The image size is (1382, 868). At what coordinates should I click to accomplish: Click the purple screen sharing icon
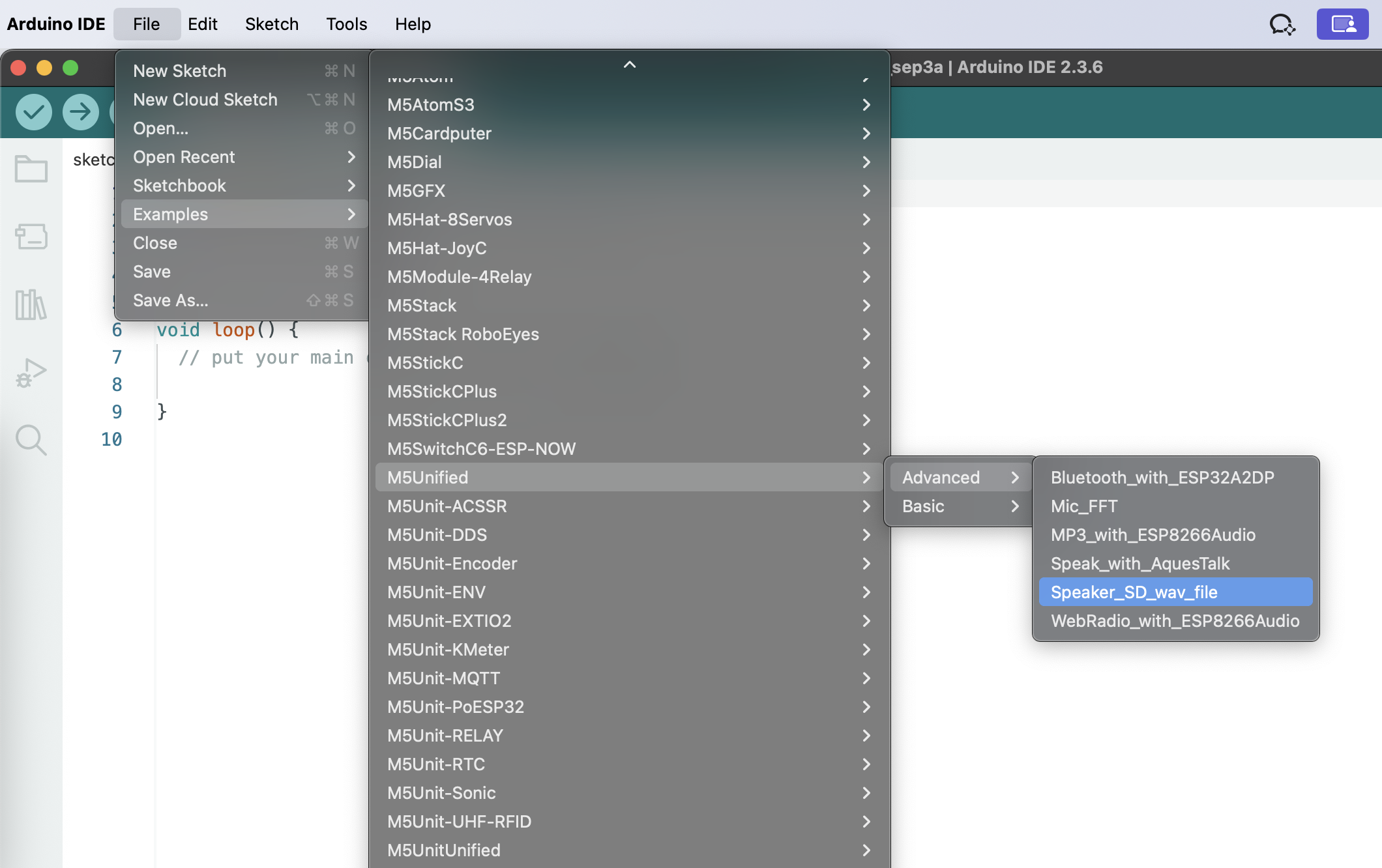[x=1343, y=25]
